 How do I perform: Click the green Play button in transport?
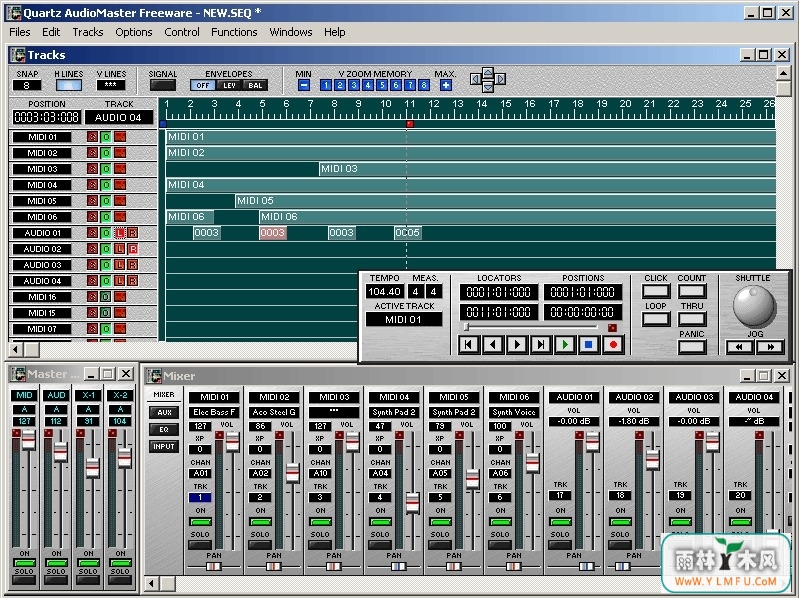click(x=565, y=345)
